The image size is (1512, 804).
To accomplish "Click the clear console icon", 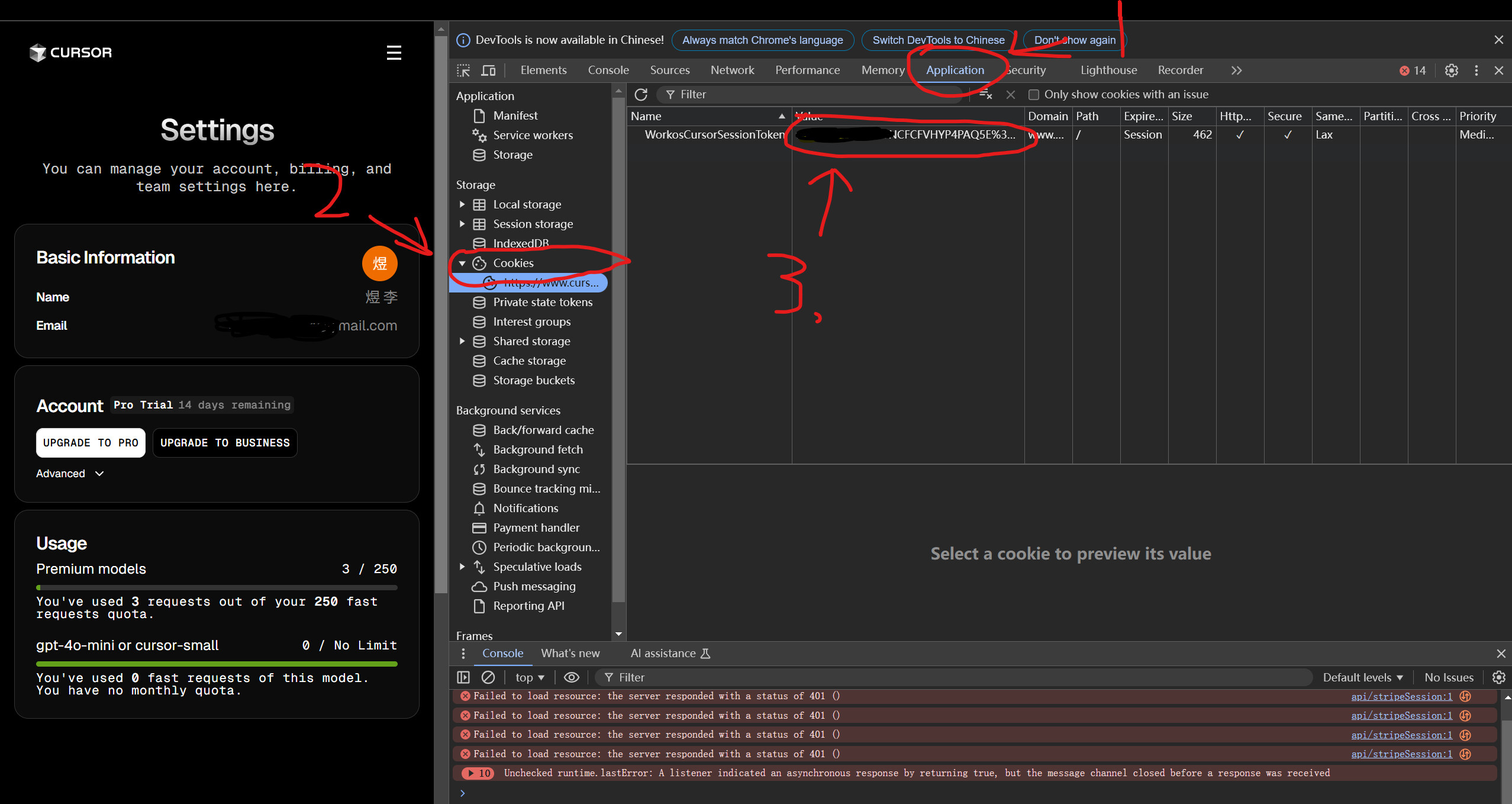I will [488, 677].
